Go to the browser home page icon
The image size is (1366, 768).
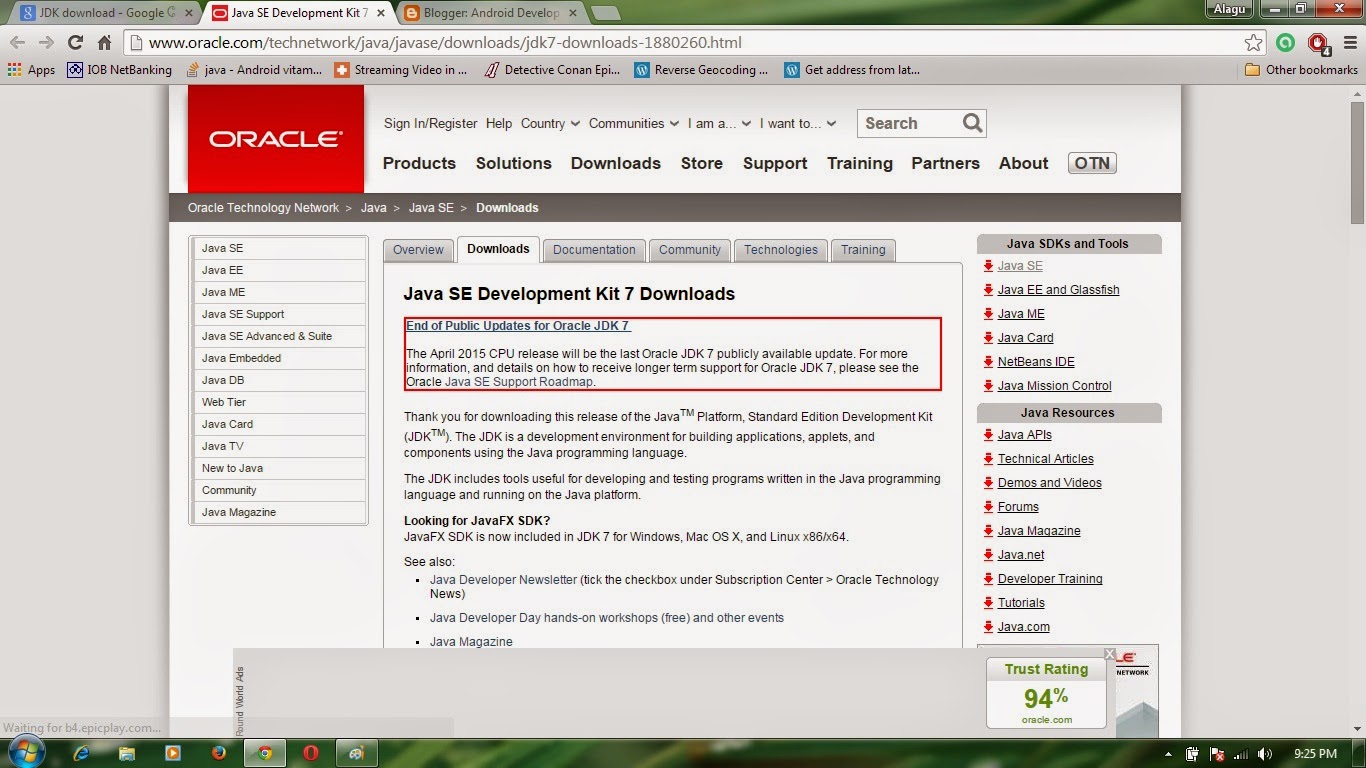(104, 43)
